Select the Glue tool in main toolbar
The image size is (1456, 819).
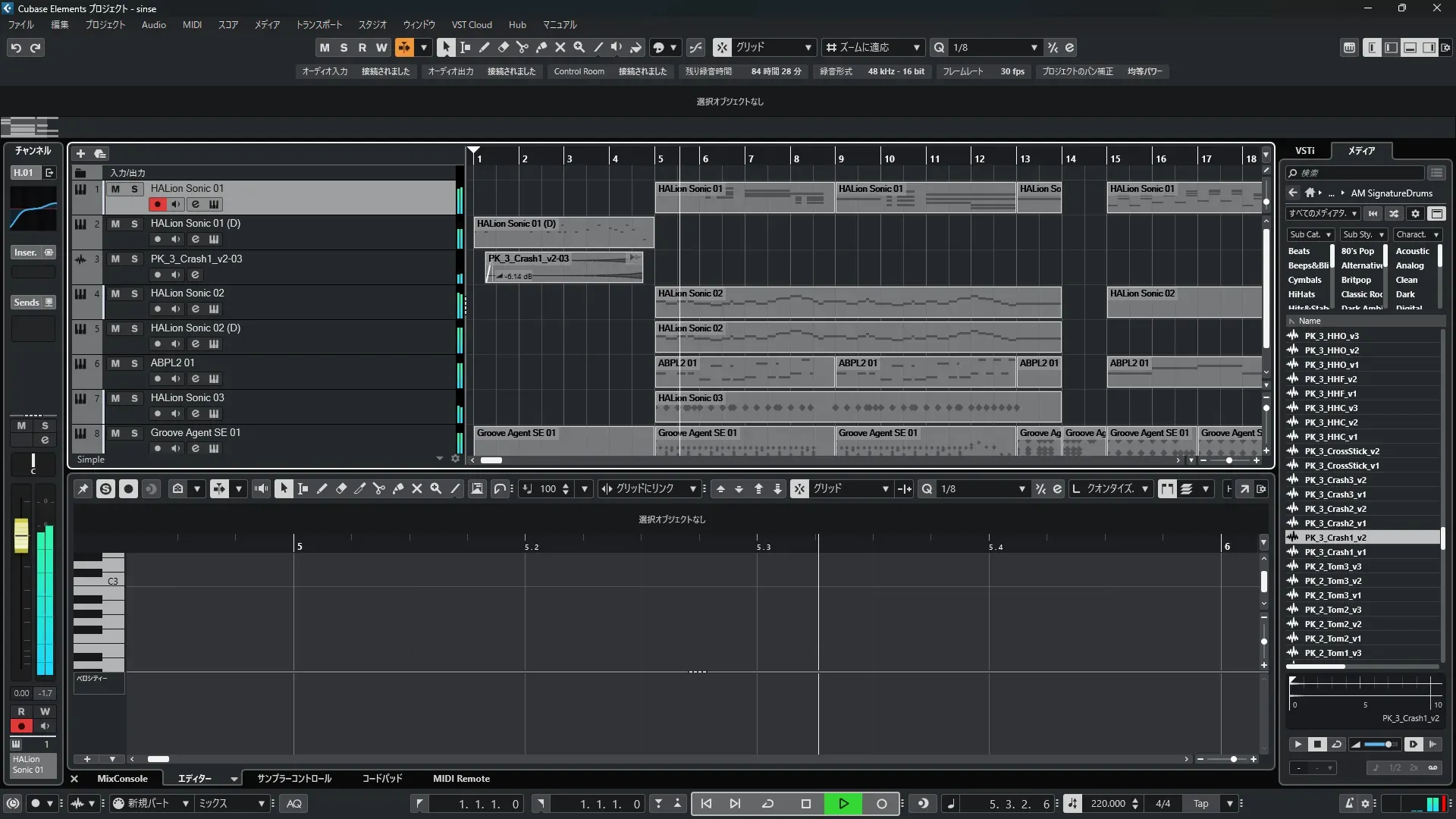coord(541,47)
